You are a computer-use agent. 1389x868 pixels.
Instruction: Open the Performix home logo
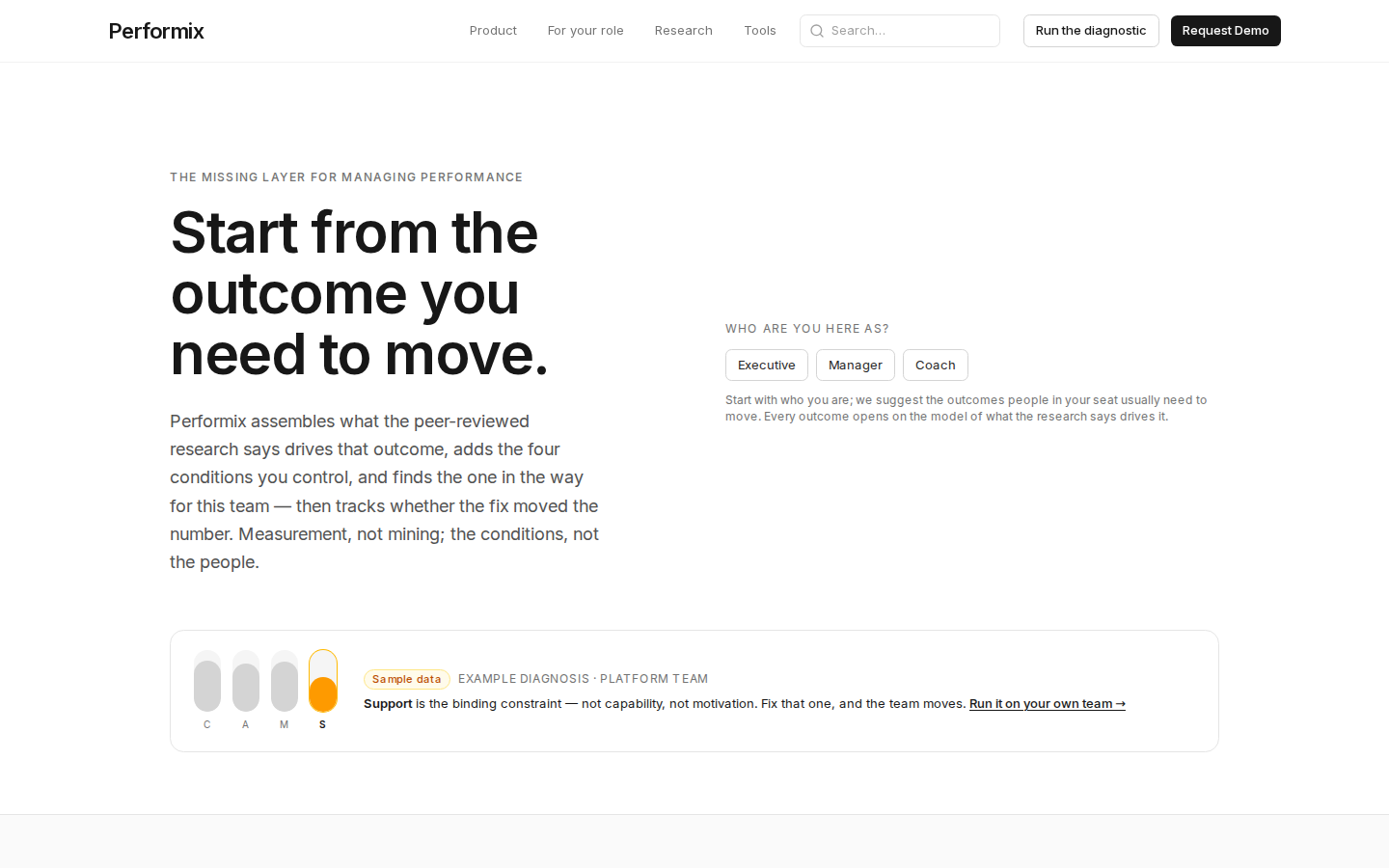(x=156, y=31)
